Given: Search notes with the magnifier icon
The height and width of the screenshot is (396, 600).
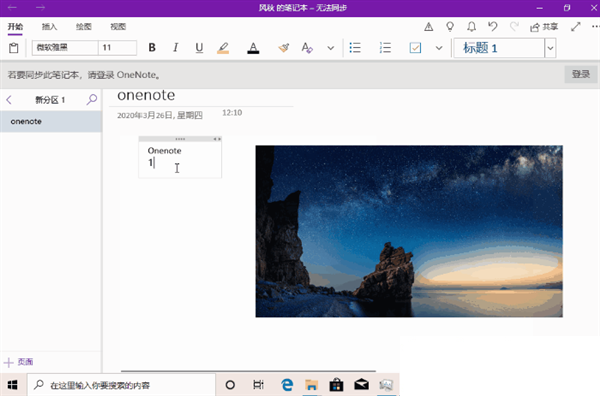Looking at the screenshot, I should [x=92, y=100].
